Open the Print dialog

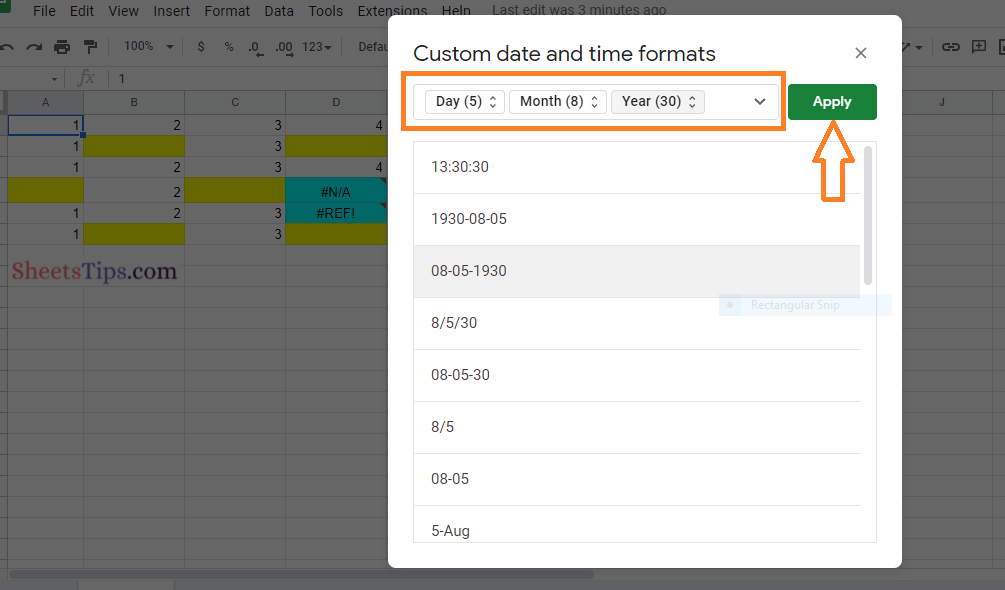[x=61, y=46]
